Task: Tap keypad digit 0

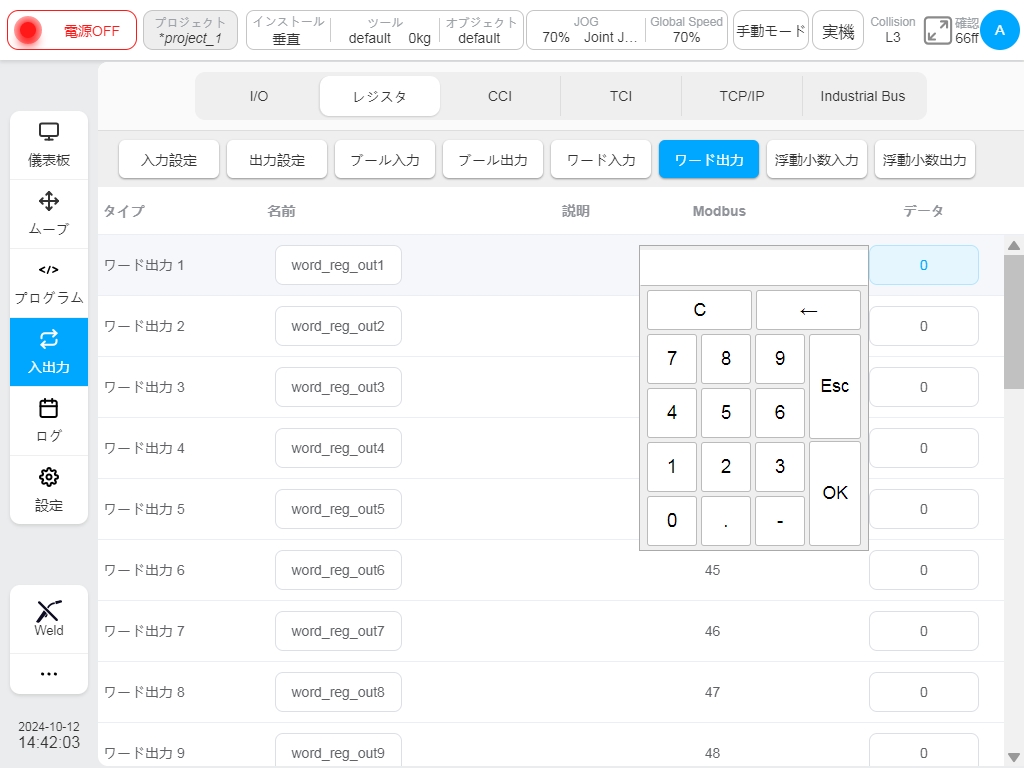Action: 672,521
